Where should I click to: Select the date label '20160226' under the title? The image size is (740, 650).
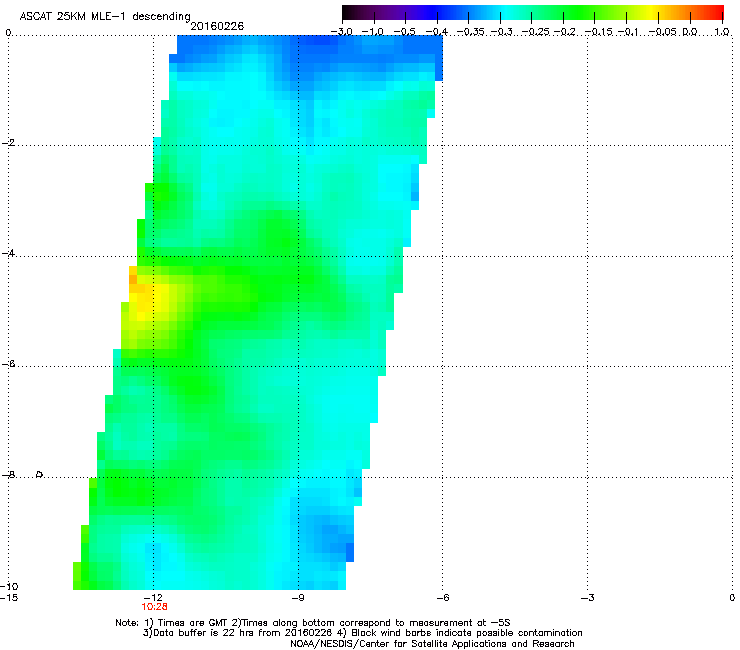click(217, 26)
